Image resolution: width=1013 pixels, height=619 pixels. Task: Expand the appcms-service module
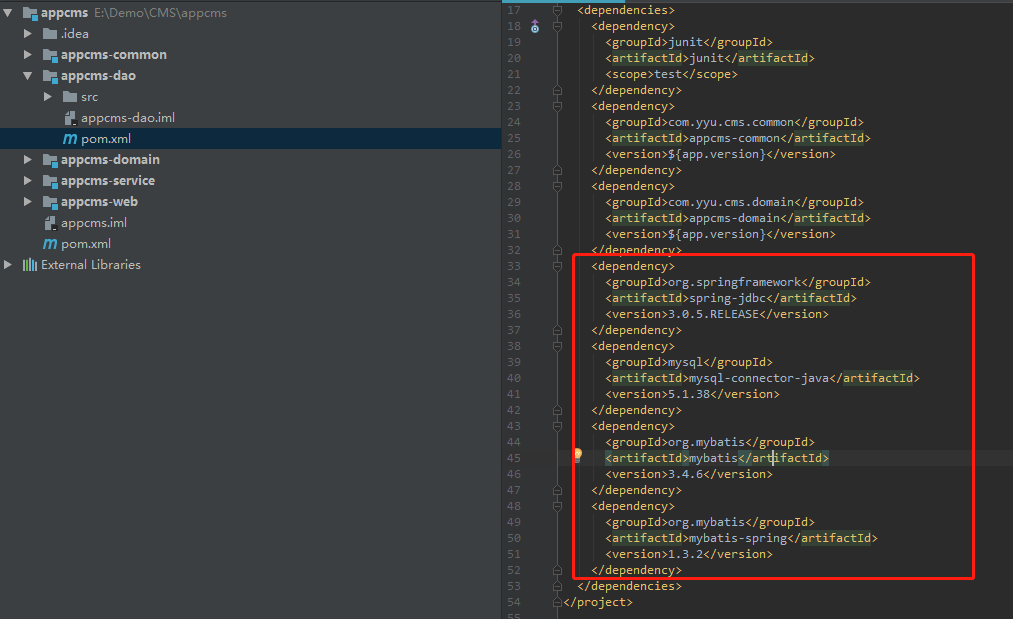pyautogui.click(x=28, y=181)
